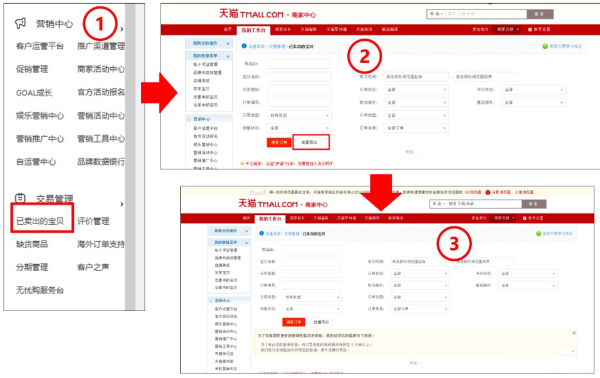Open the 商品 search-type dropdown in page marked 2
Viewport: 600px width, 378px height.
436,14
